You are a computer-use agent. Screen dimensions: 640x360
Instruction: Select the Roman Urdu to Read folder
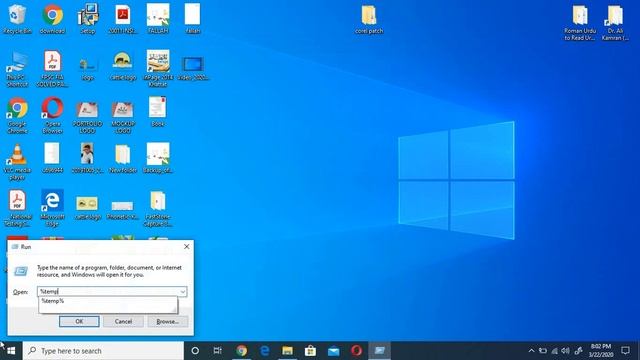tap(580, 23)
